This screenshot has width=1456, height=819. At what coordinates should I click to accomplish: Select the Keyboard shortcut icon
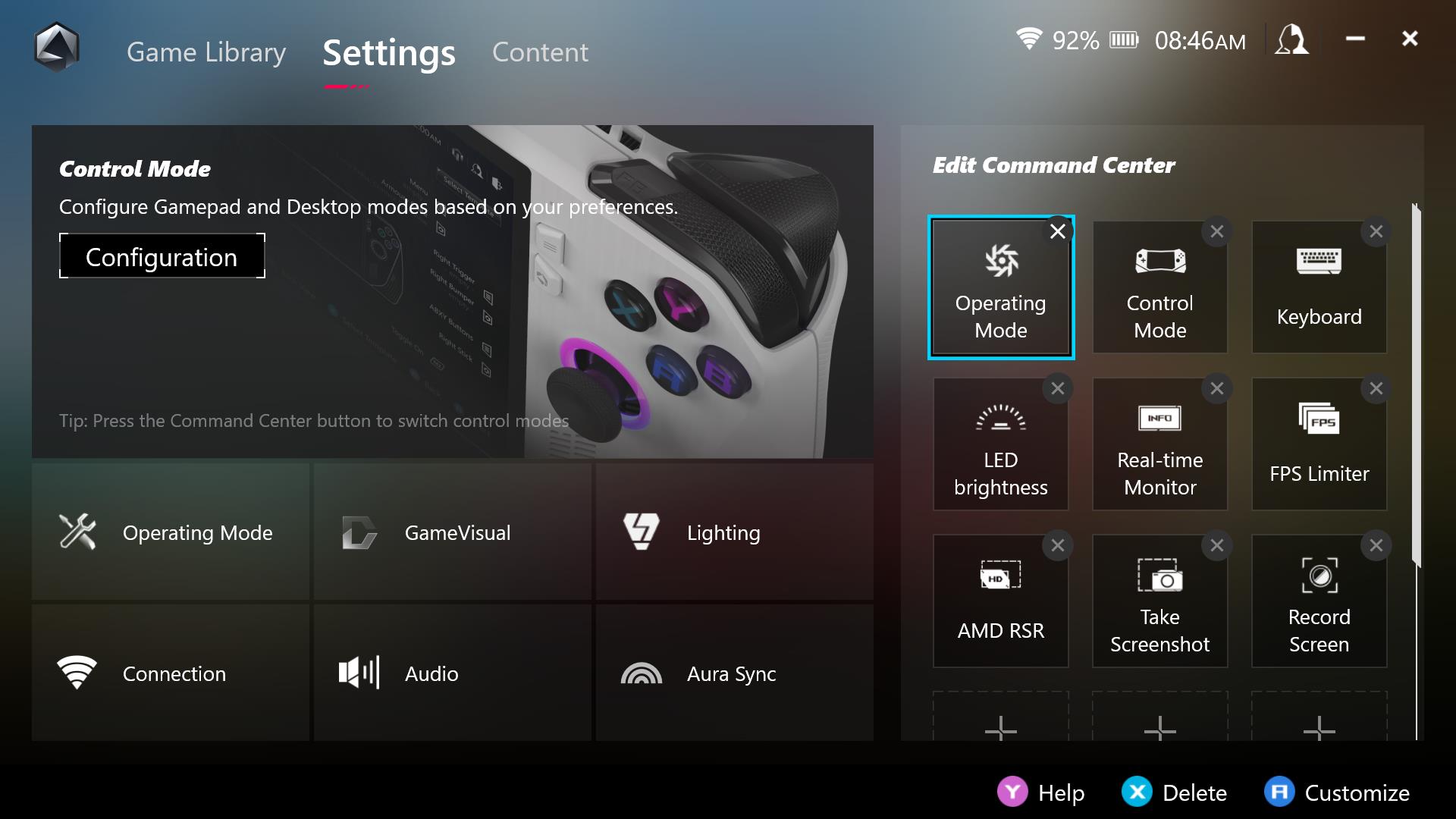[1320, 284]
